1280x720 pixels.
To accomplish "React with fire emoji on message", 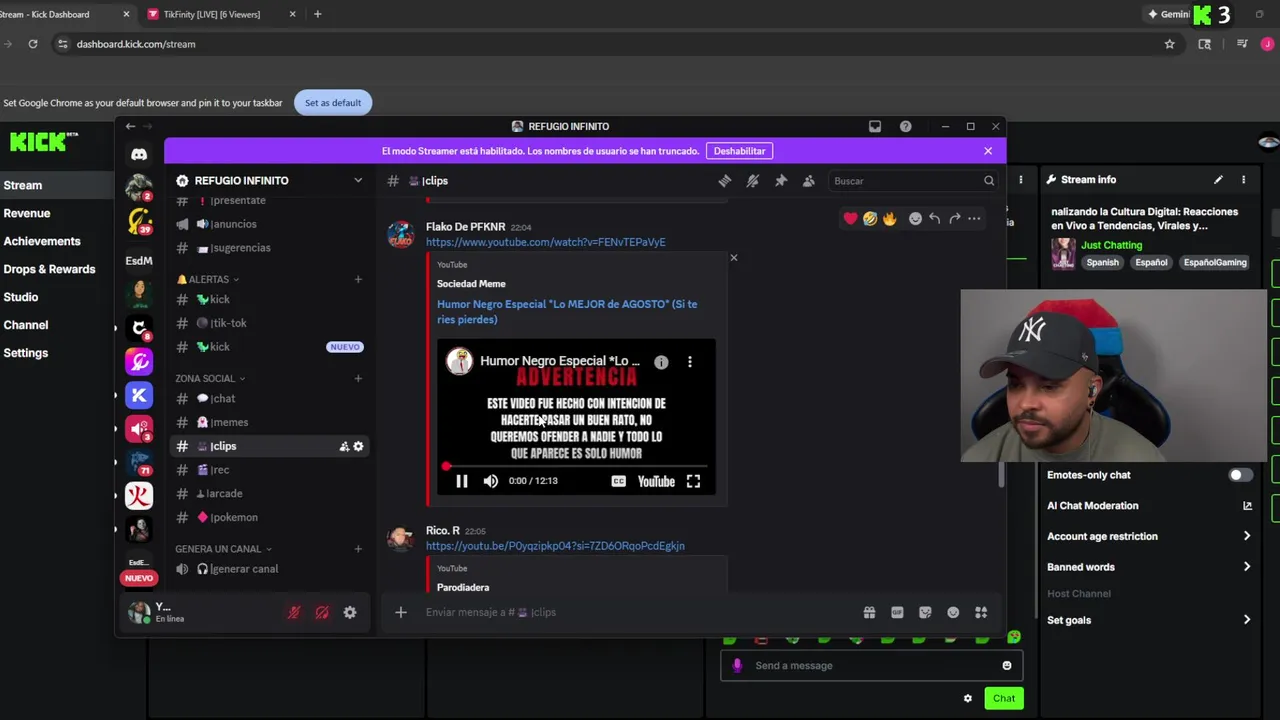I will coord(889,218).
